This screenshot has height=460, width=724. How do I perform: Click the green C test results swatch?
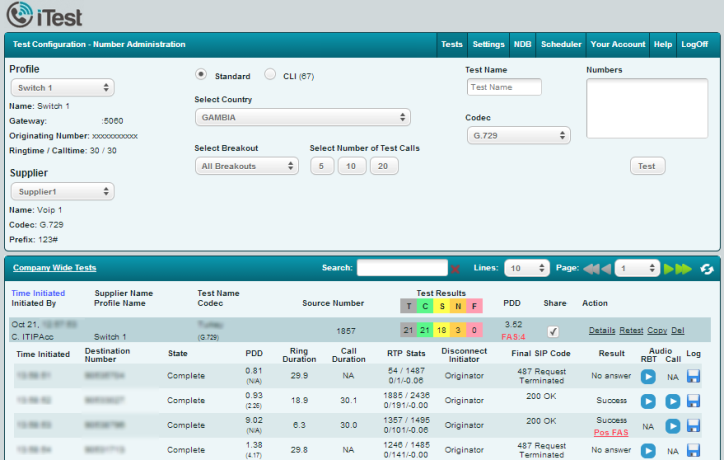[425, 305]
